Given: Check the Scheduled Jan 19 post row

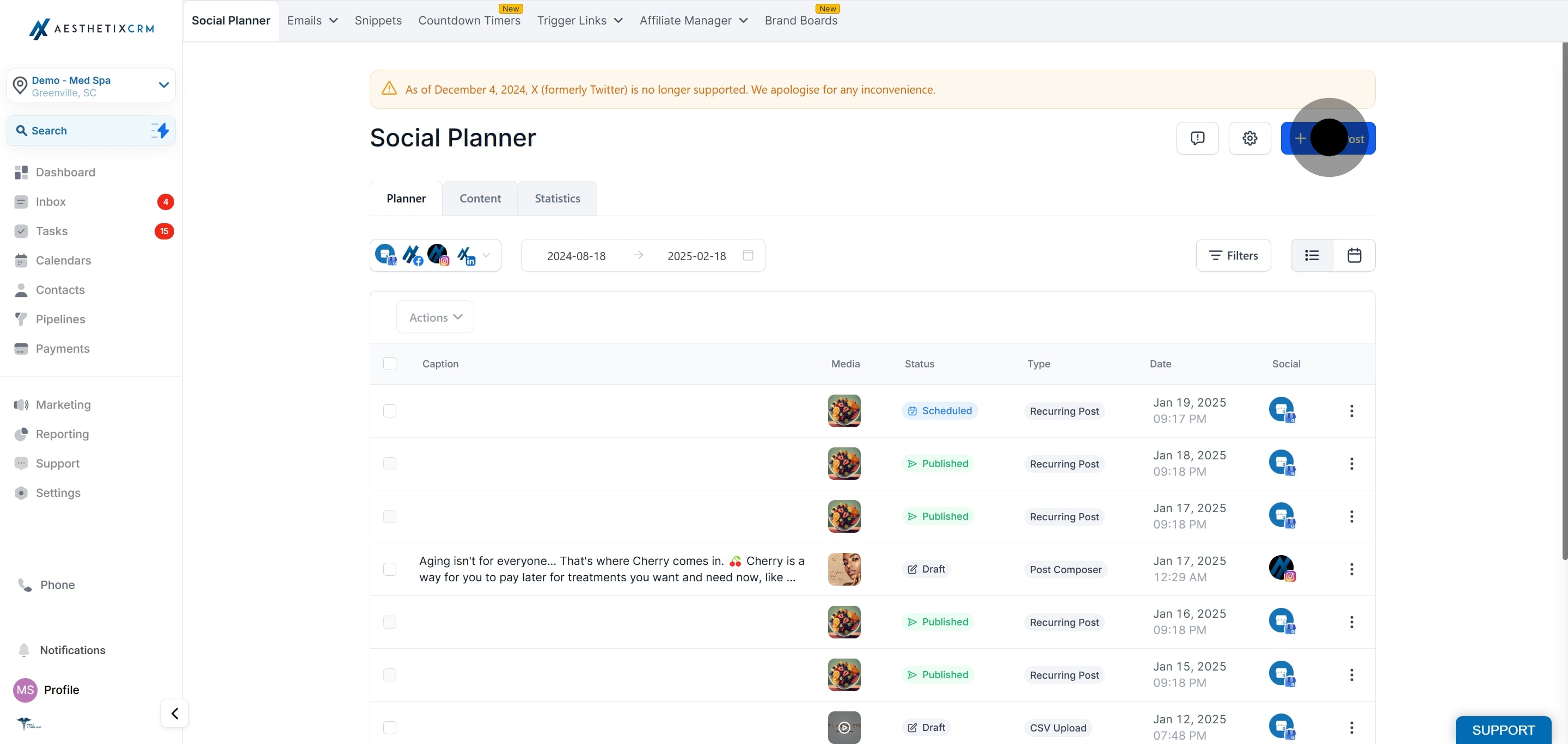Looking at the screenshot, I should tap(390, 411).
